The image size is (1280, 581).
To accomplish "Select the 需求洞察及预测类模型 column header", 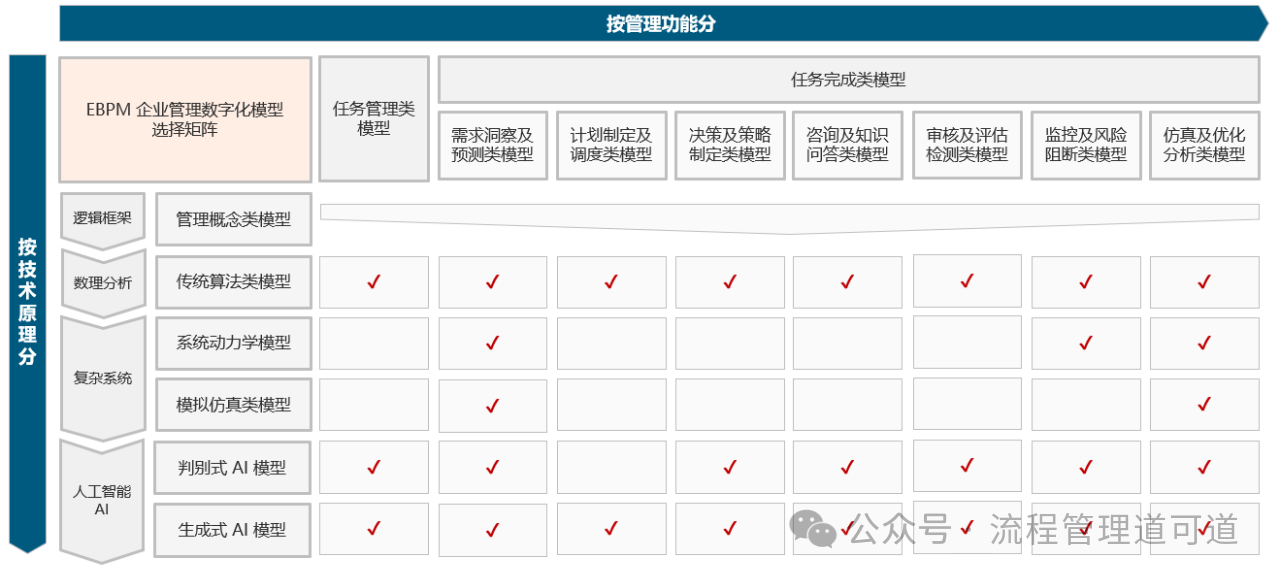I will tap(492, 145).
